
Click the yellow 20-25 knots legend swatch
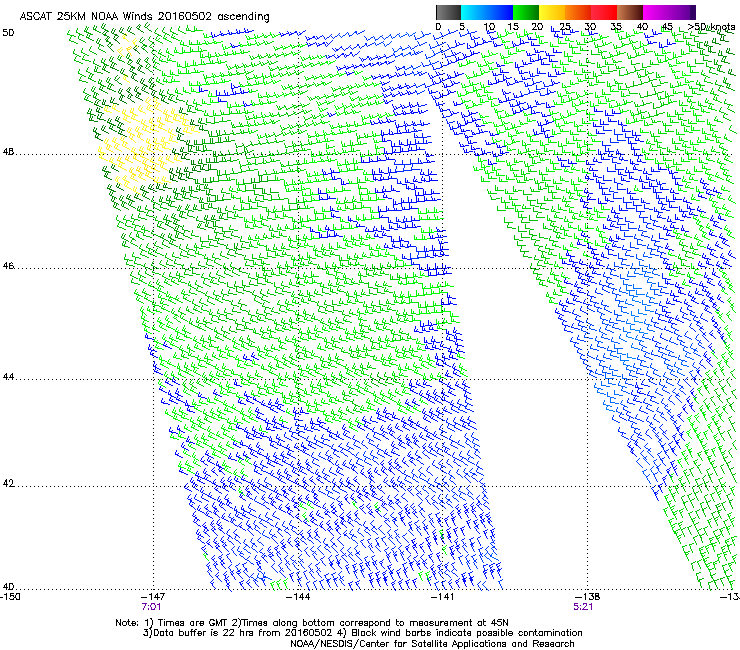tap(552, 12)
